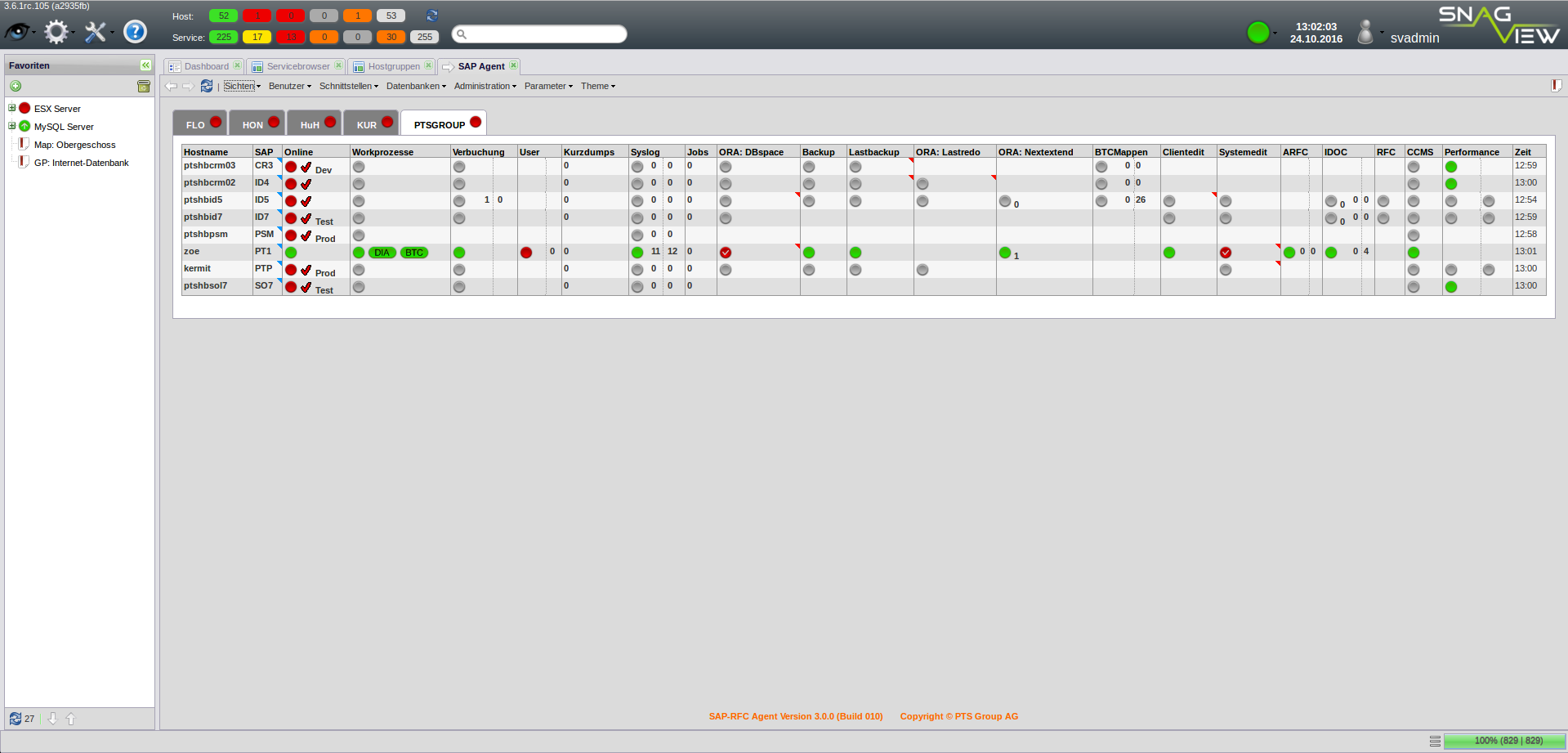Sort table by the Hostname column header
Image resolution: width=1568 pixels, height=753 pixels.
tap(217, 152)
